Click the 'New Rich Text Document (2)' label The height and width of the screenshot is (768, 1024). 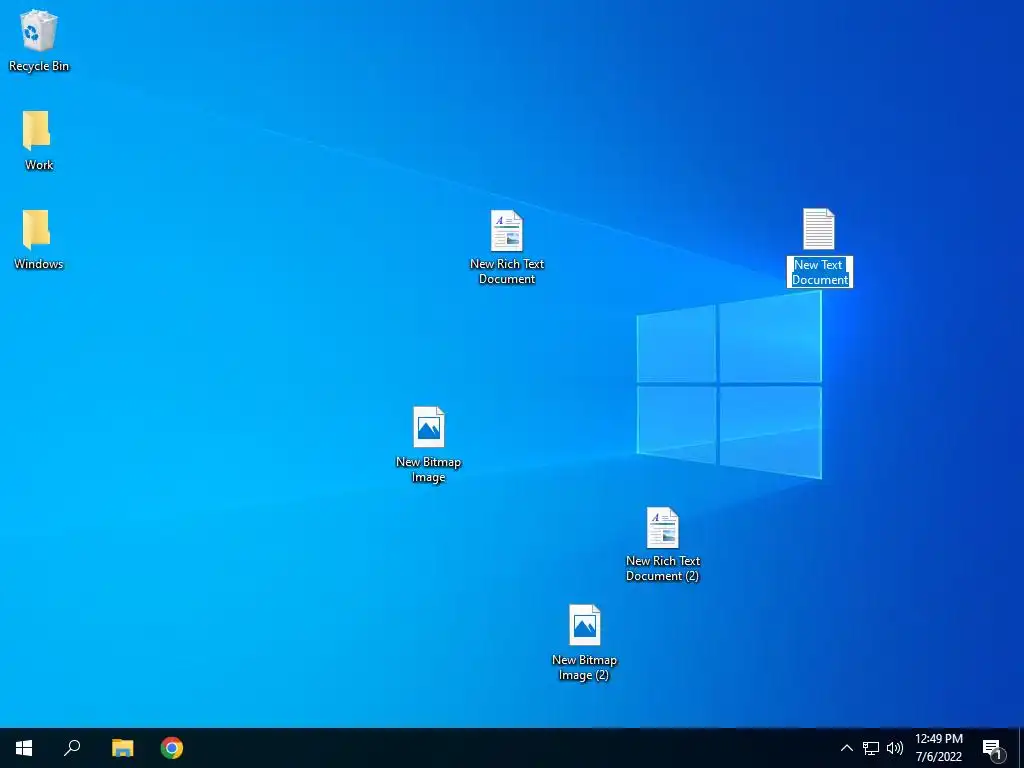point(662,568)
